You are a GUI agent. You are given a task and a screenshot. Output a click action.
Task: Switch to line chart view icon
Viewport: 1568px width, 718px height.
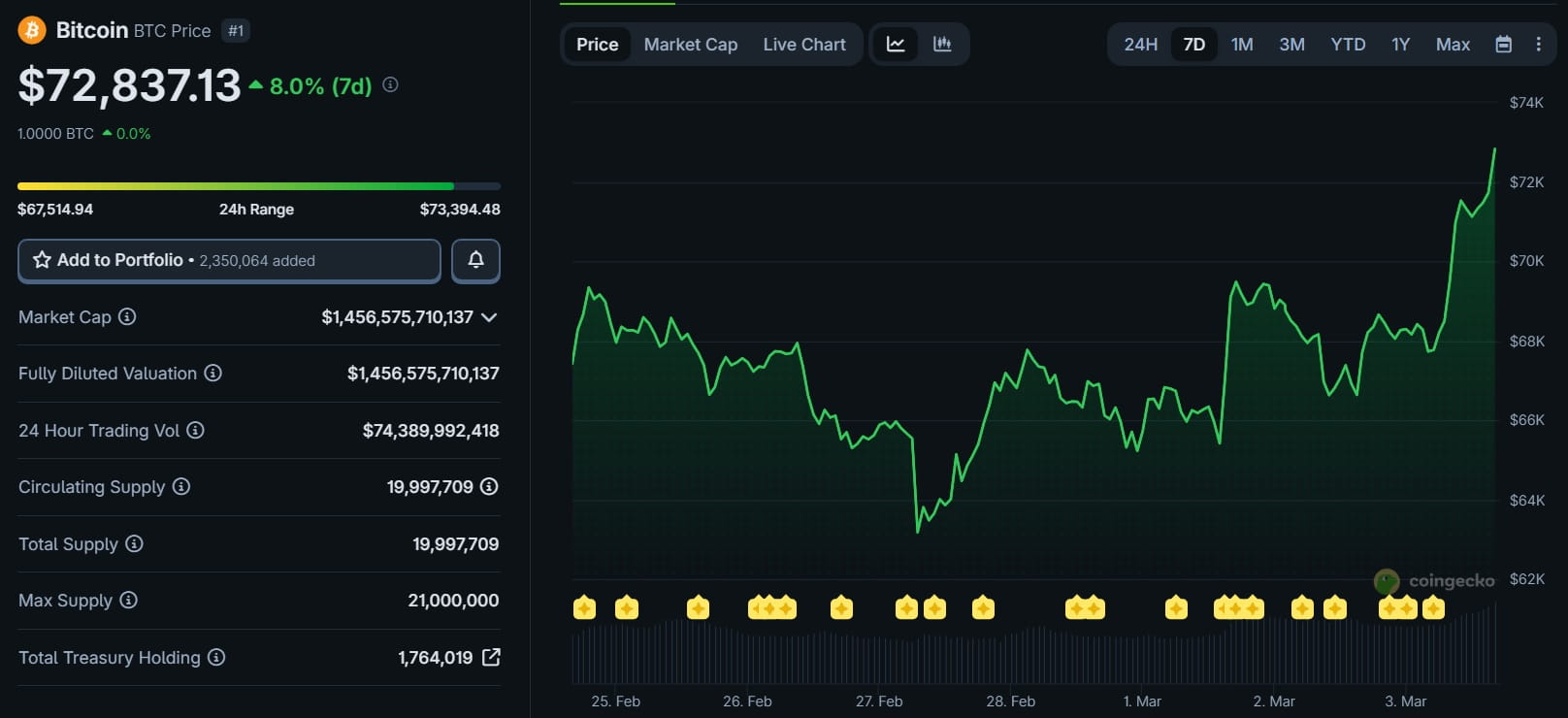tap(896, 45)
